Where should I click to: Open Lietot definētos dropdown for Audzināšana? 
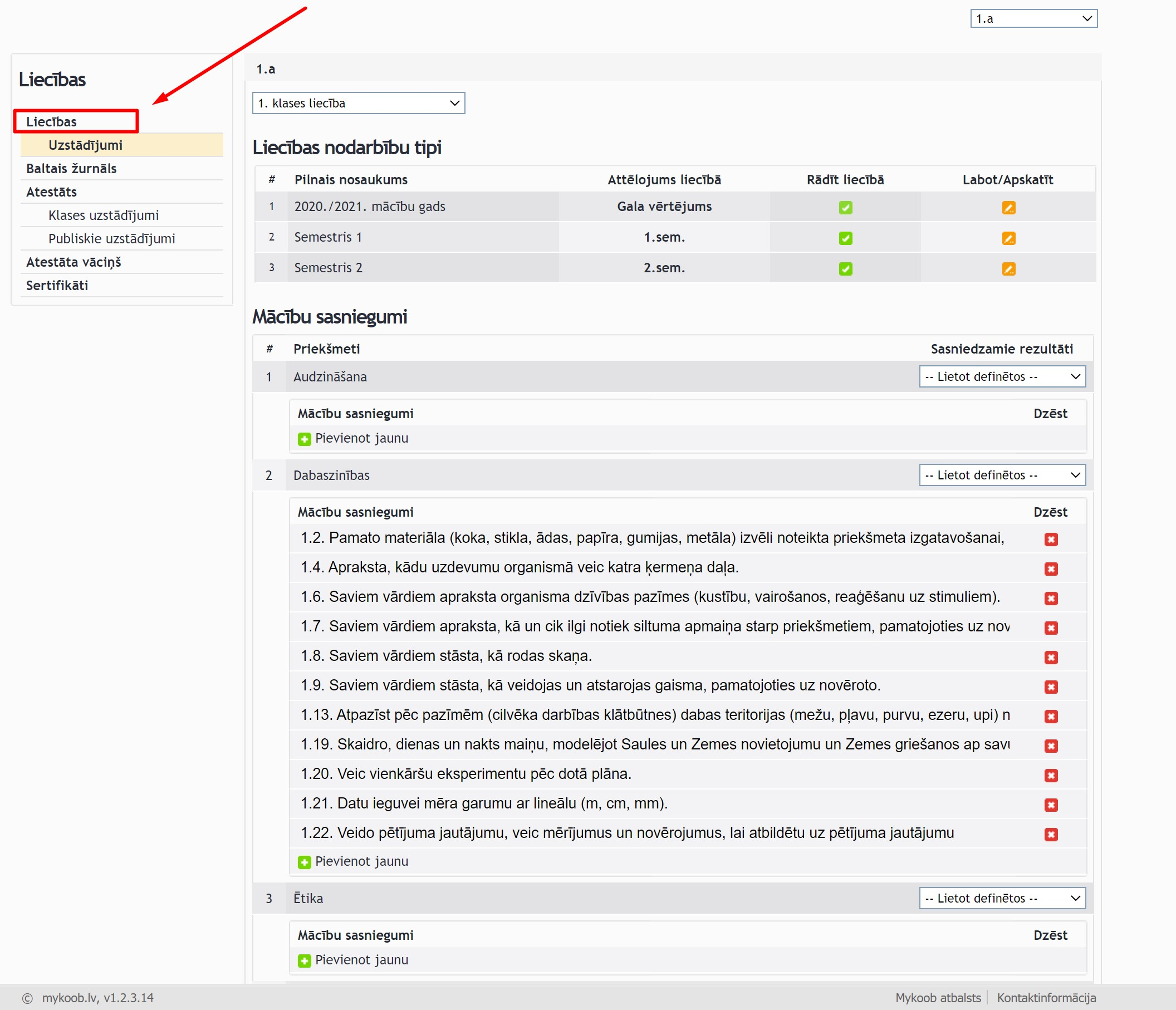pos(1002,377)
